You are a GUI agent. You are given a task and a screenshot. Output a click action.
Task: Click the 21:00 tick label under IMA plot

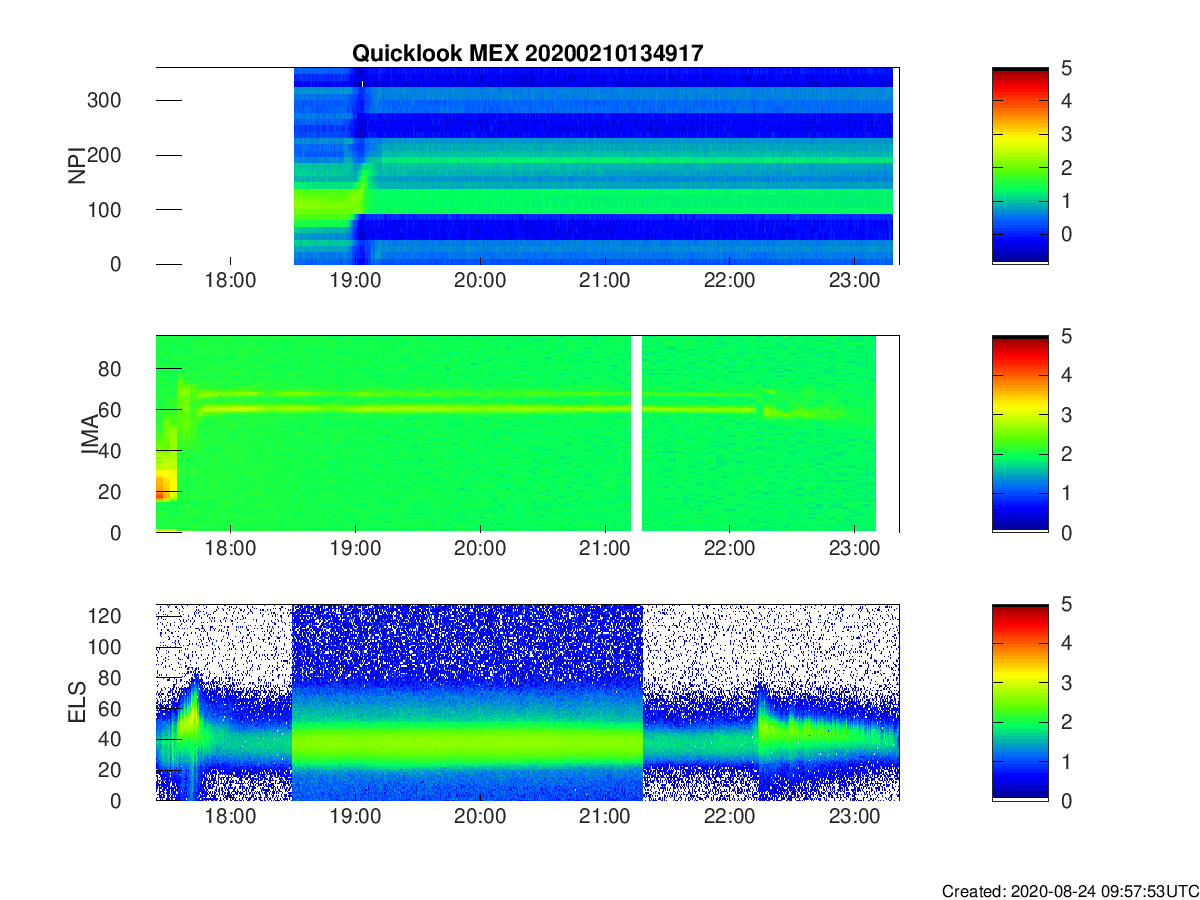pyautogui.click(x=605, y=551)
